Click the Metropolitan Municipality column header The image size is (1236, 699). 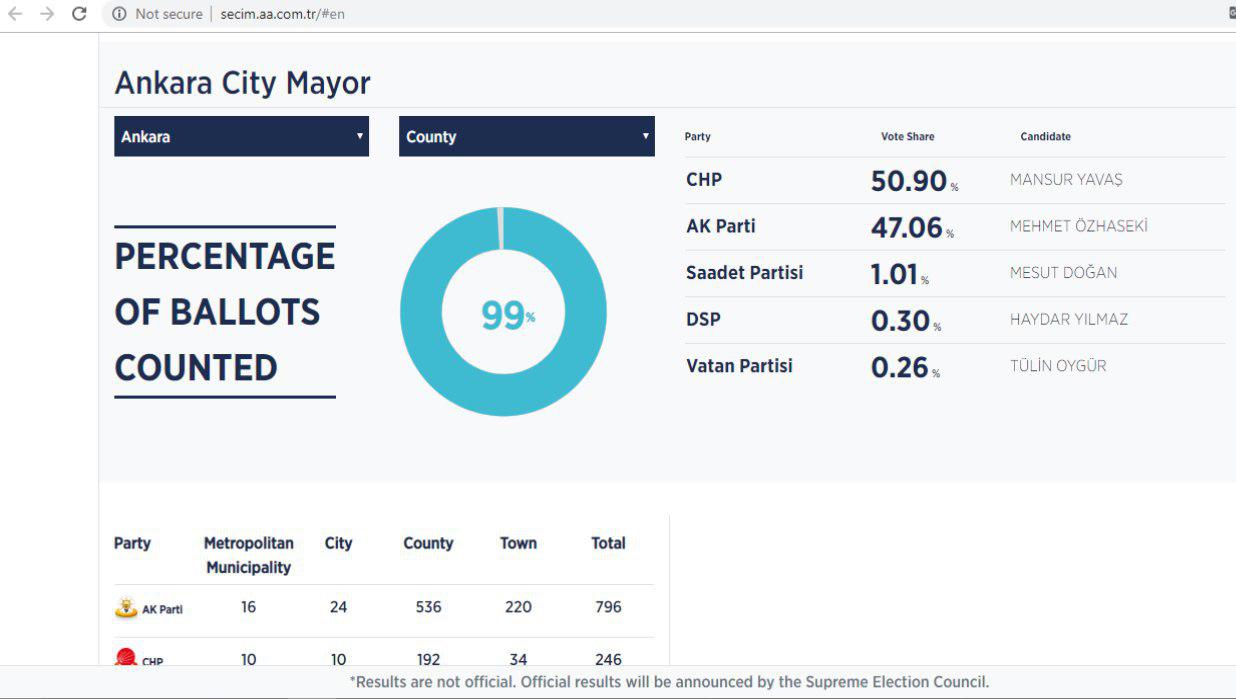[248, 555]
